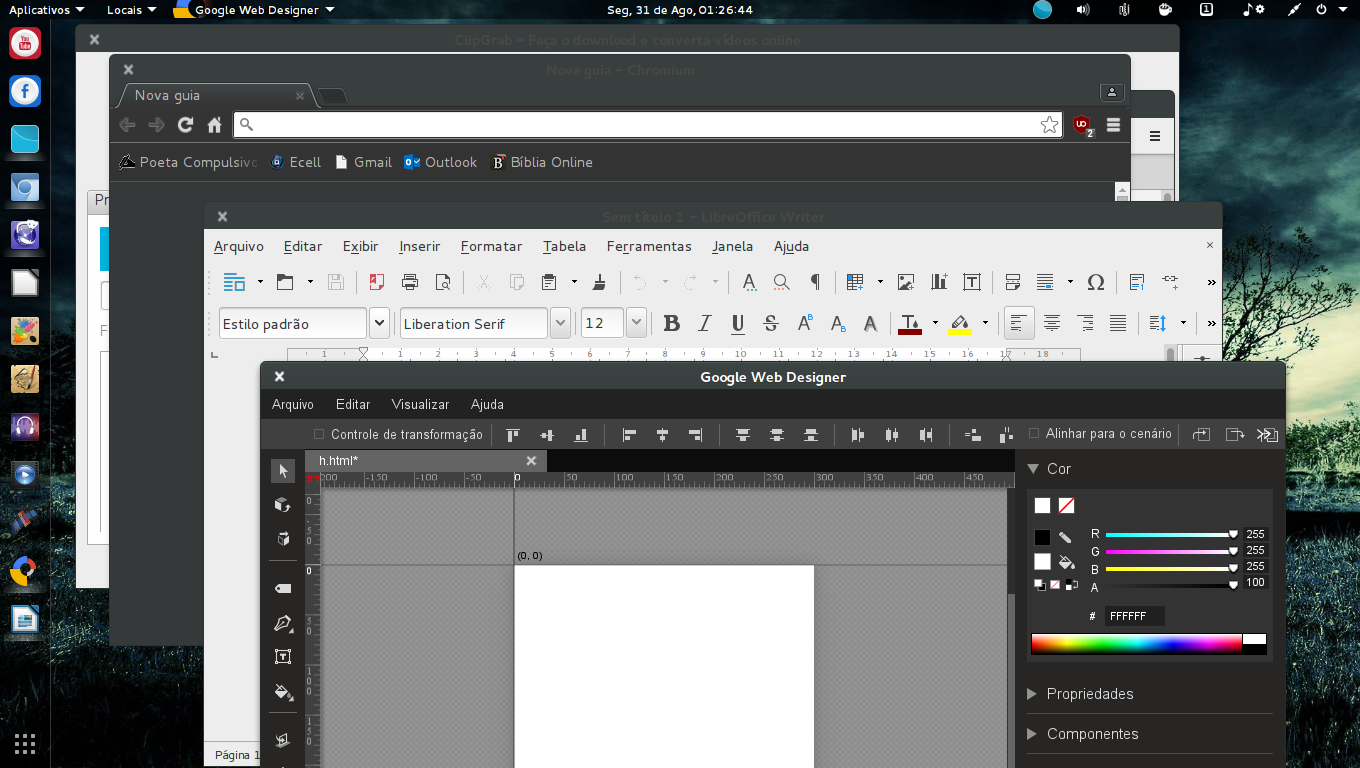Choose the Paint Bucket fill tool

coord(283,691)
